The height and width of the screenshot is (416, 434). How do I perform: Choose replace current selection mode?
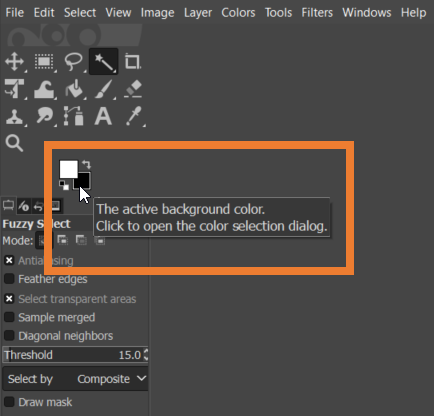tap(44, 240)
